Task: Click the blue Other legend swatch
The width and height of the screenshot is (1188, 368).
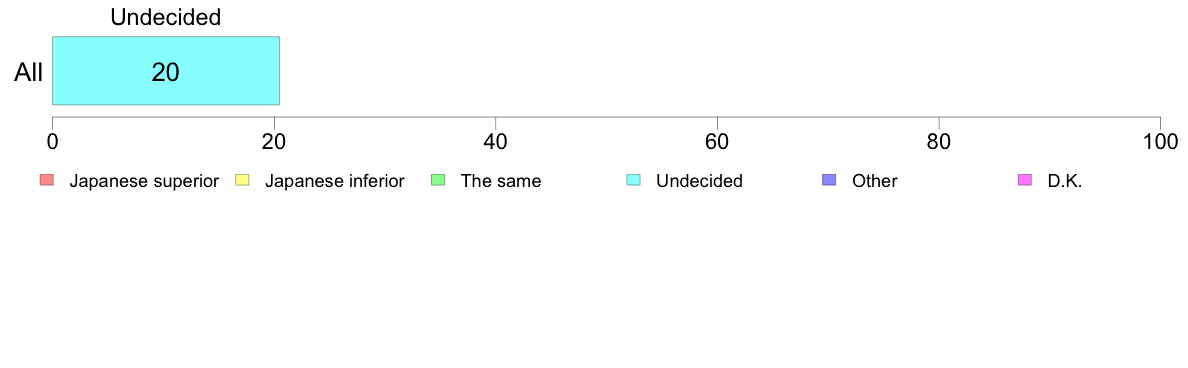Action: point(830,180)
